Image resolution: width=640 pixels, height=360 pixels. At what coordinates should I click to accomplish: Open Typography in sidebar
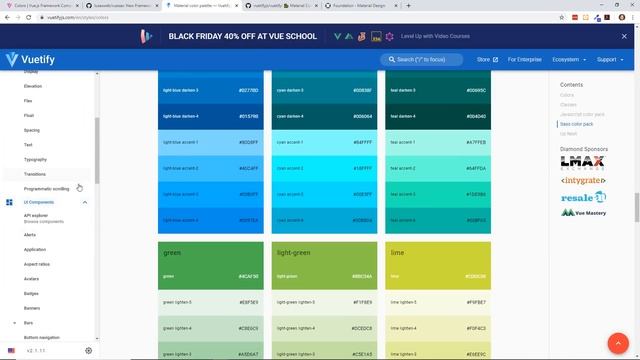35,160
